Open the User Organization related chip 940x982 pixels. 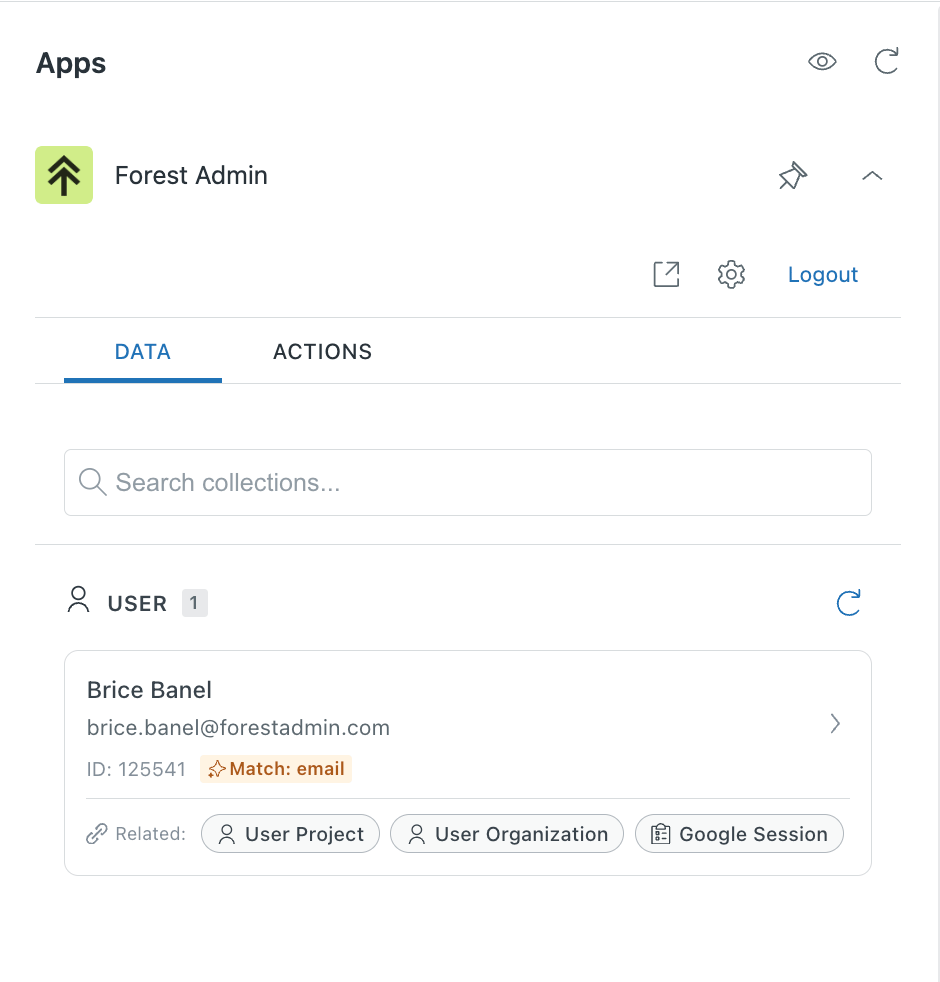pos(507,834)
